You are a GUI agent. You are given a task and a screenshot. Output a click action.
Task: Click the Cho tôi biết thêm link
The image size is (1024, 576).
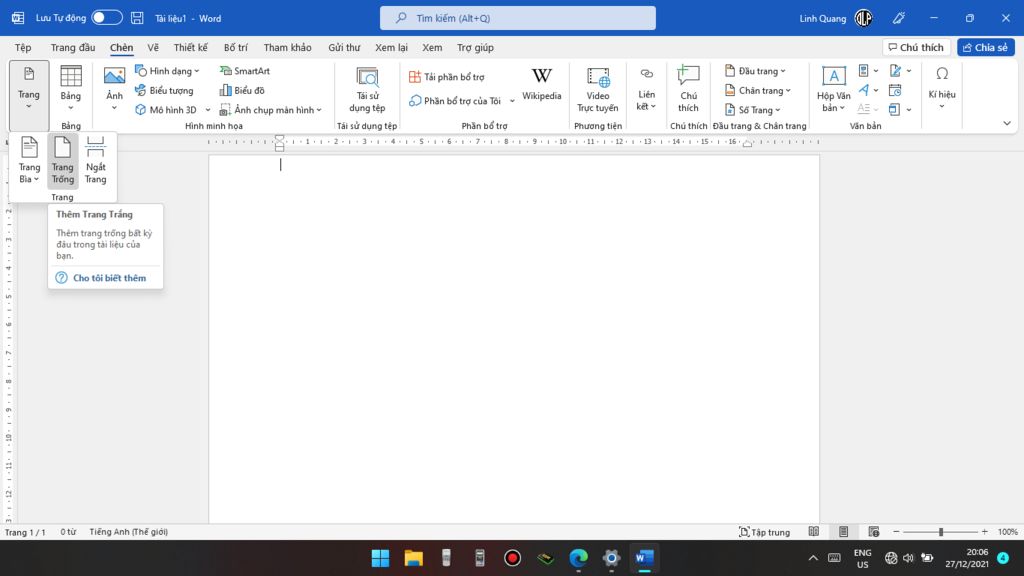[x=110, y=278]
